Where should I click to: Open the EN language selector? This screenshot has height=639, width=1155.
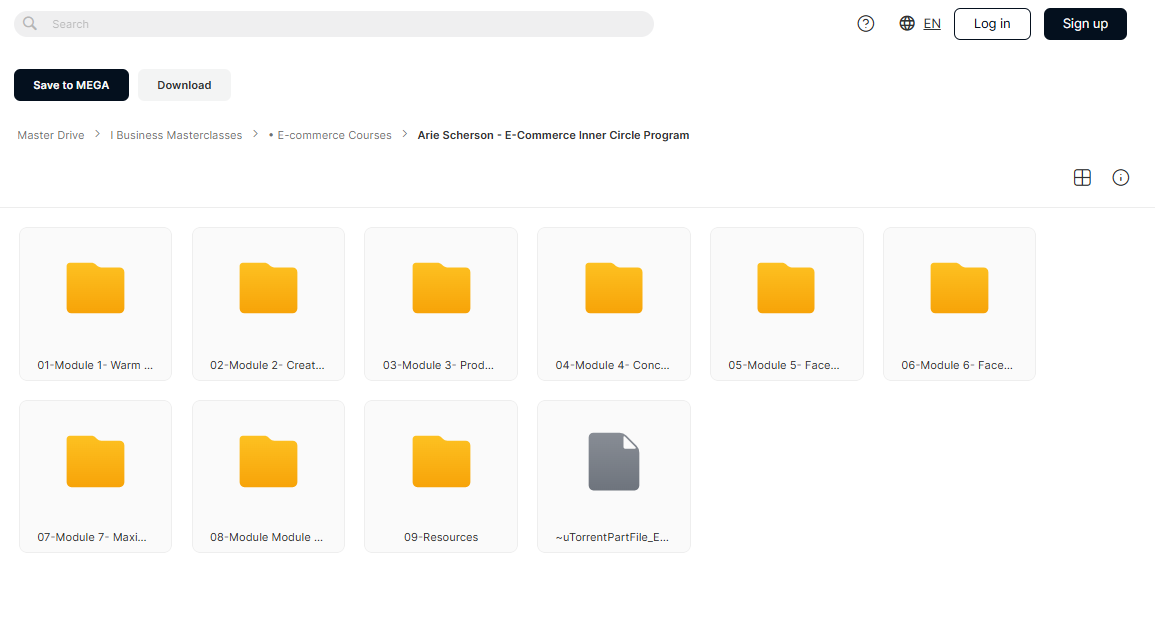pyautogui.click(x=932, y=24)
